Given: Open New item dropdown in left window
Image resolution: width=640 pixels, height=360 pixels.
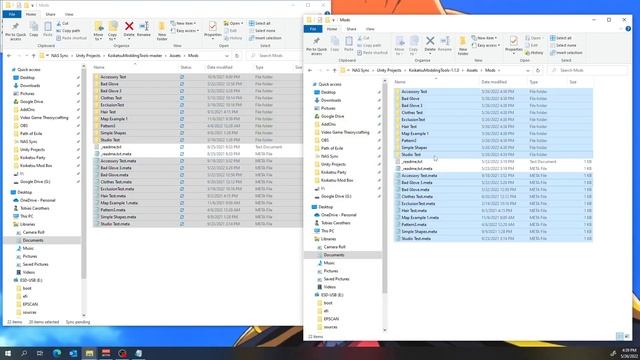Looking at the screenshot, I should [183, 23].
